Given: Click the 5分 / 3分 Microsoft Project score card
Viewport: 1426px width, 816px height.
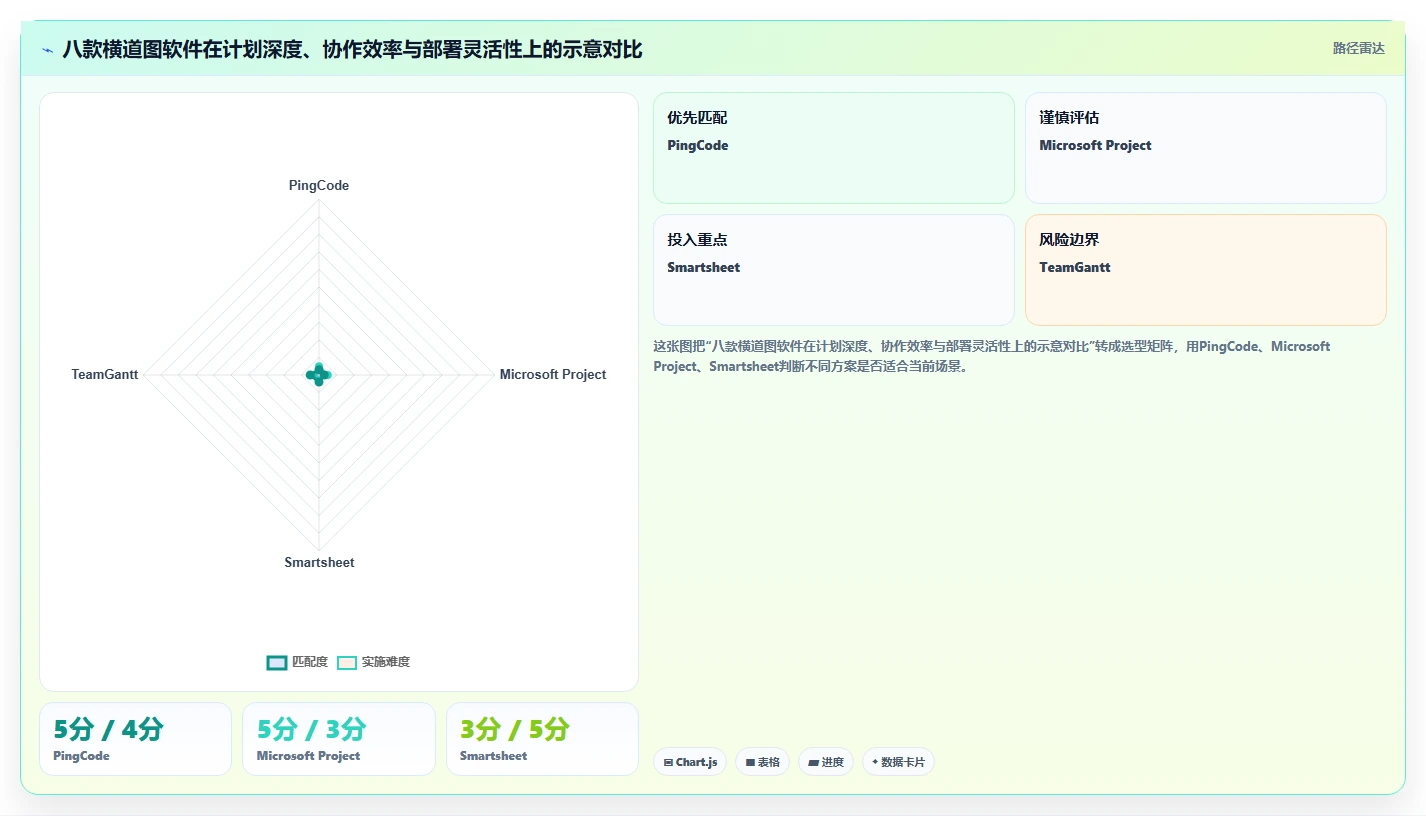Looking at the screenshot, I should click(x=339, y=739).
